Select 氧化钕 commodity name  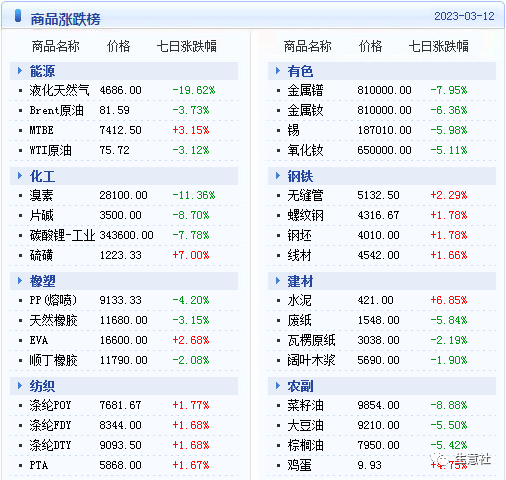305,150
